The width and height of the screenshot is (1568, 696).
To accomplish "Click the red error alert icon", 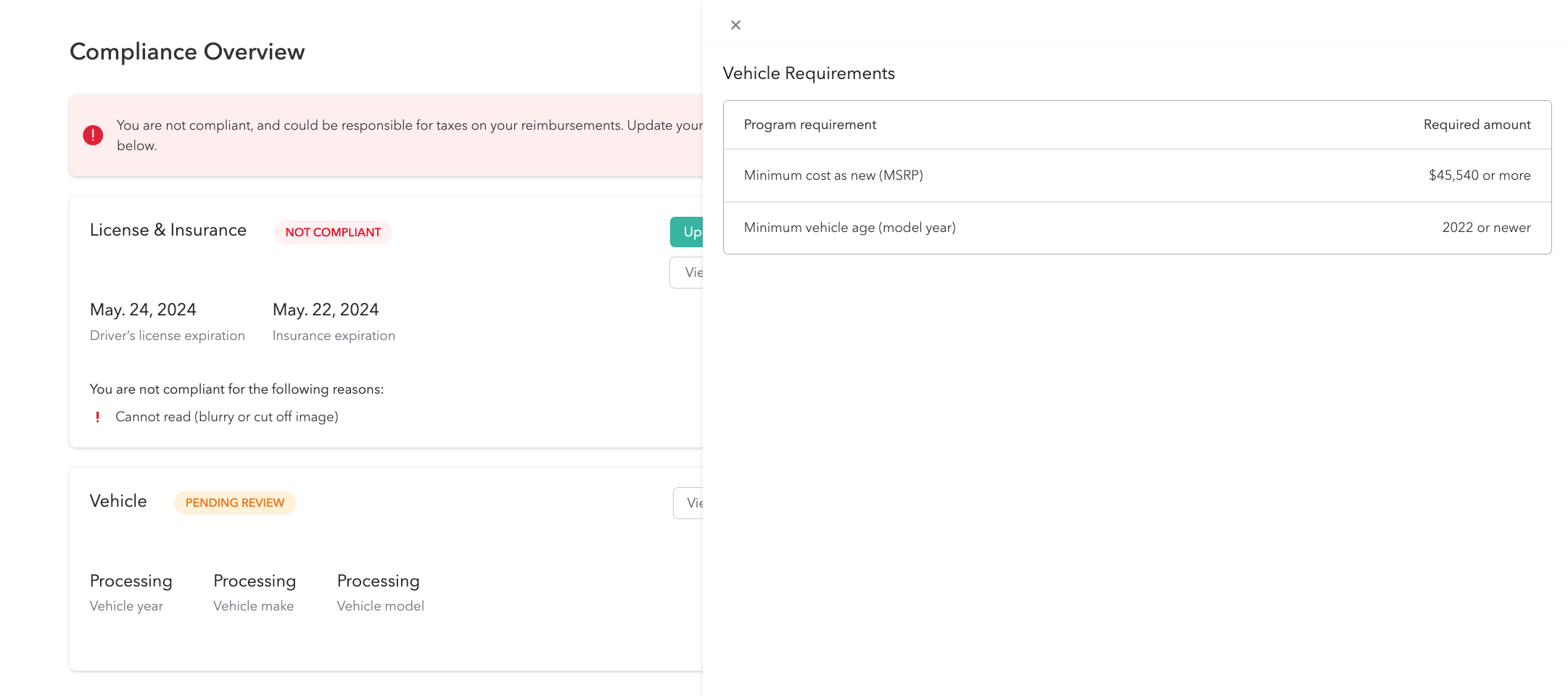I will click(93, 135).
